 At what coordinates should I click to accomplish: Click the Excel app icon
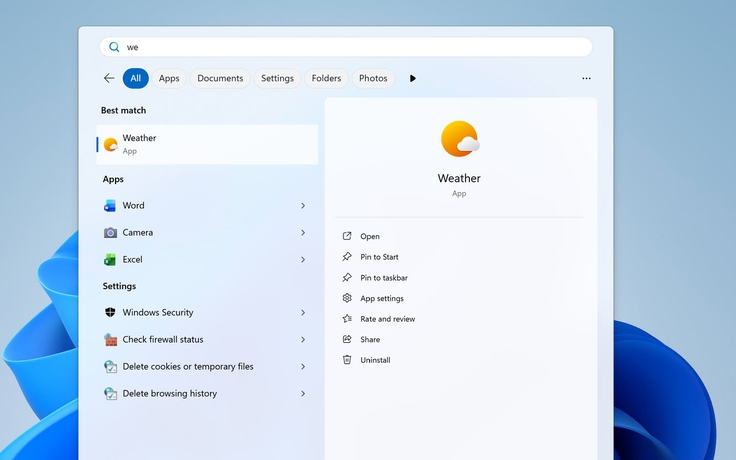pyautogui.click(x=110, y=260)
